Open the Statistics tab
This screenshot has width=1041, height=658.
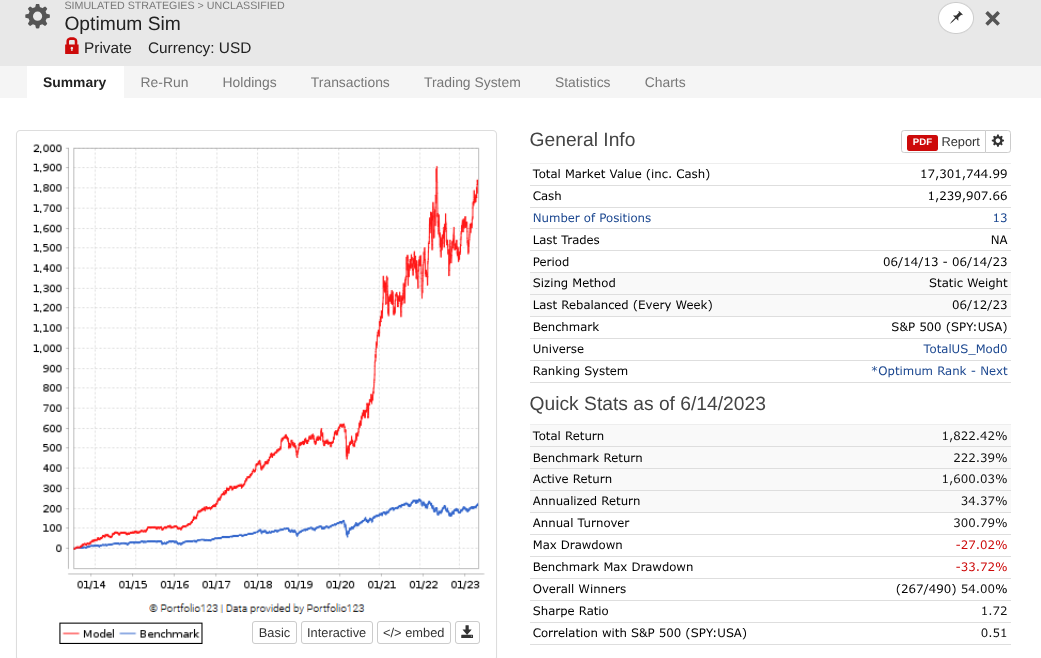582,82
